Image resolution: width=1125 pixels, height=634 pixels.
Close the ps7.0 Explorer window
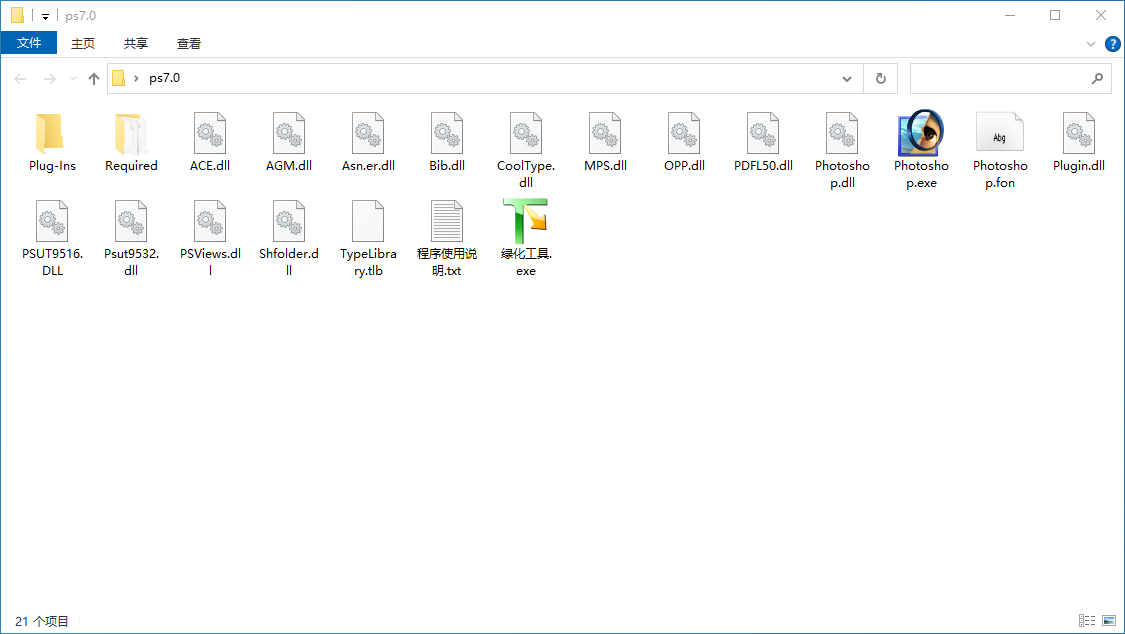pyautogui.click(x=1101, y=15)
